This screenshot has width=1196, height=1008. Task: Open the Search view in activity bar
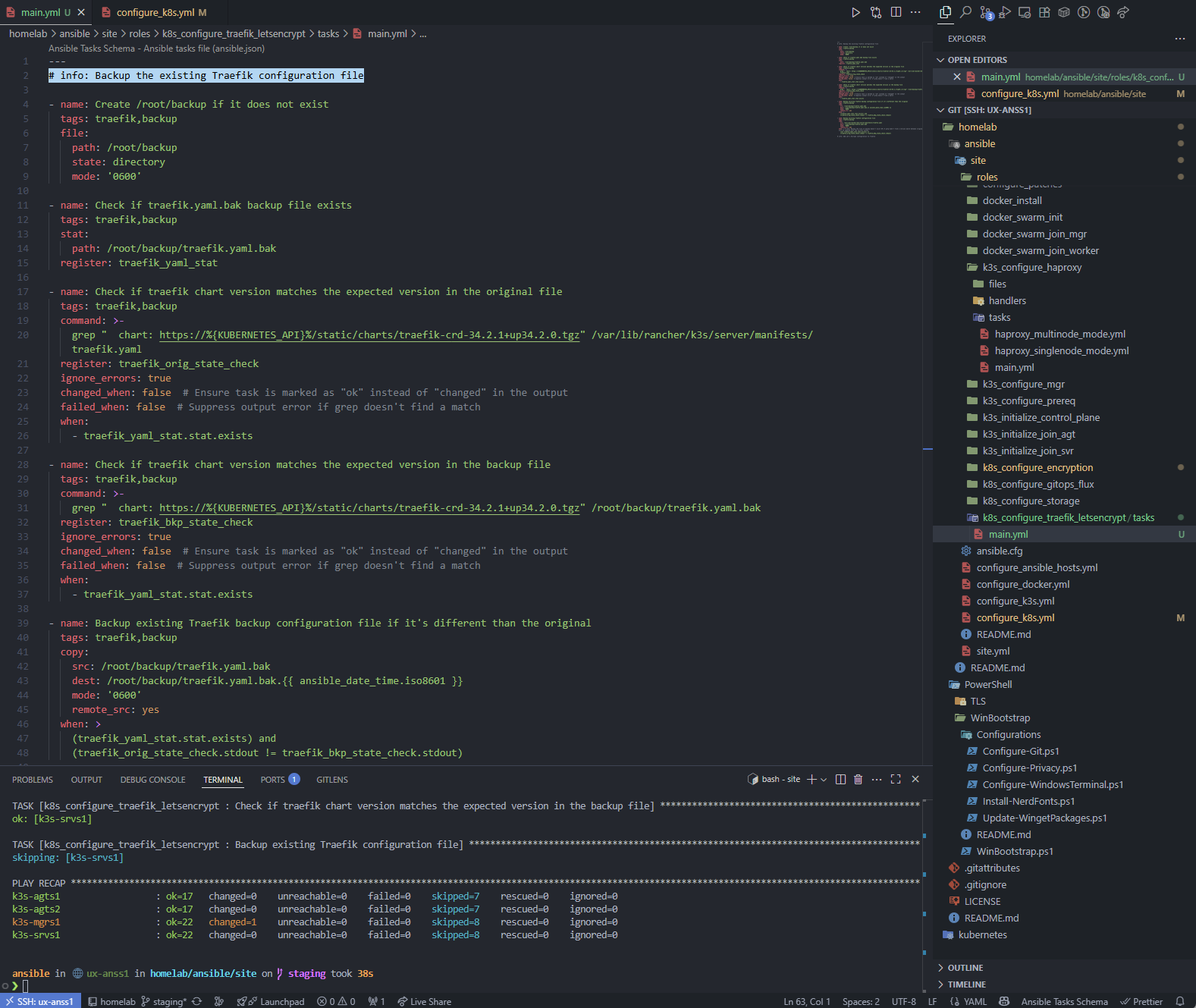tap(965, 12)
